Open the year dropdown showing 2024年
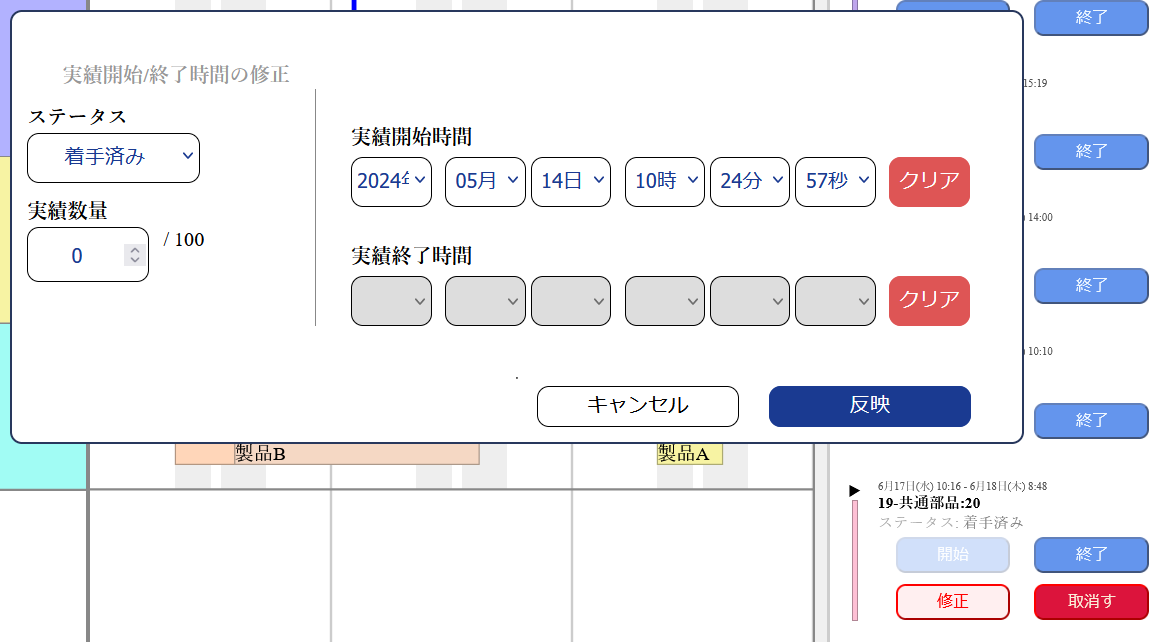Viewport: 1173px width, 642px height. 390,182
